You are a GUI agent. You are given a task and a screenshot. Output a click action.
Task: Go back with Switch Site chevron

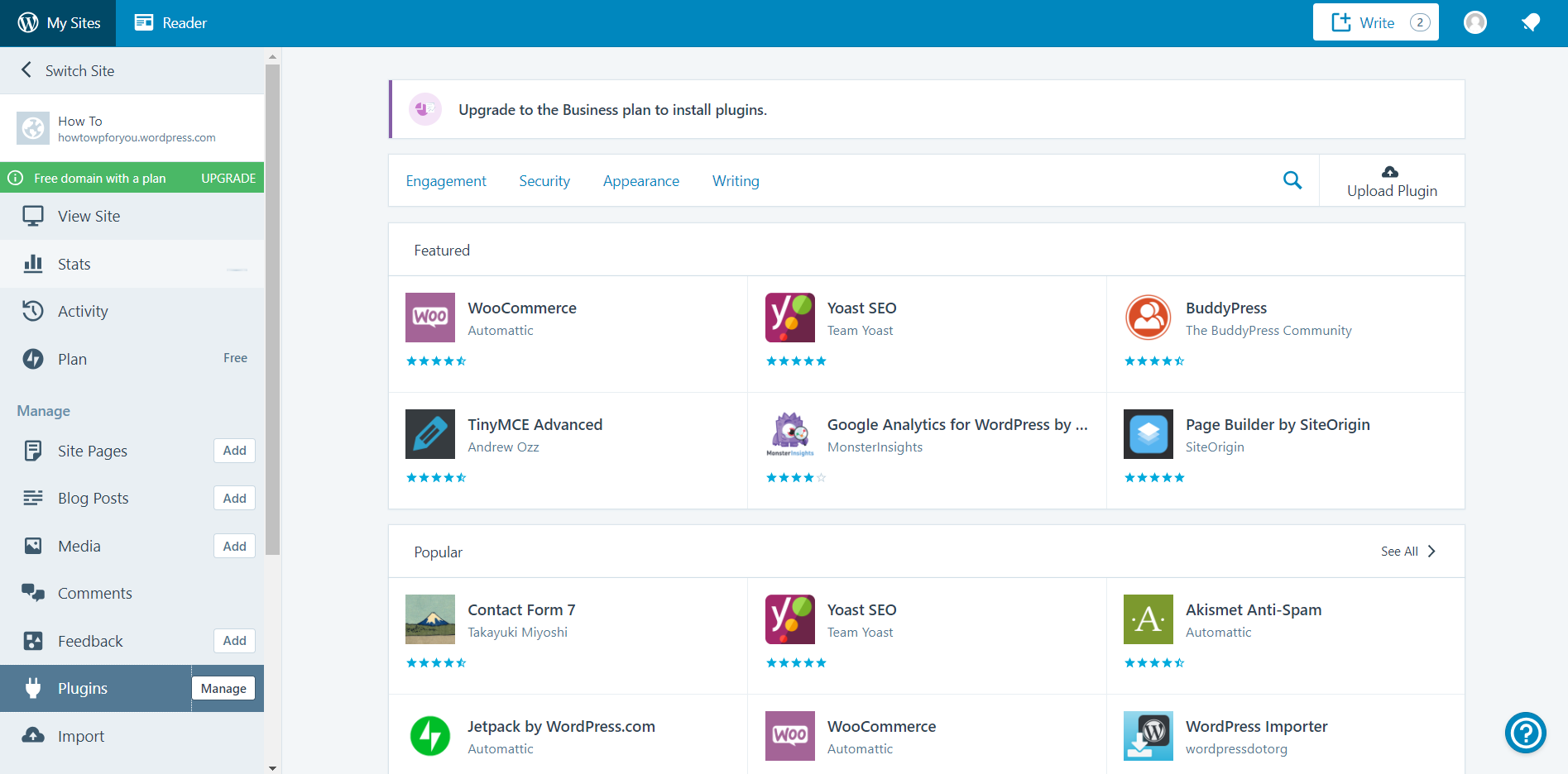[26, 70]
